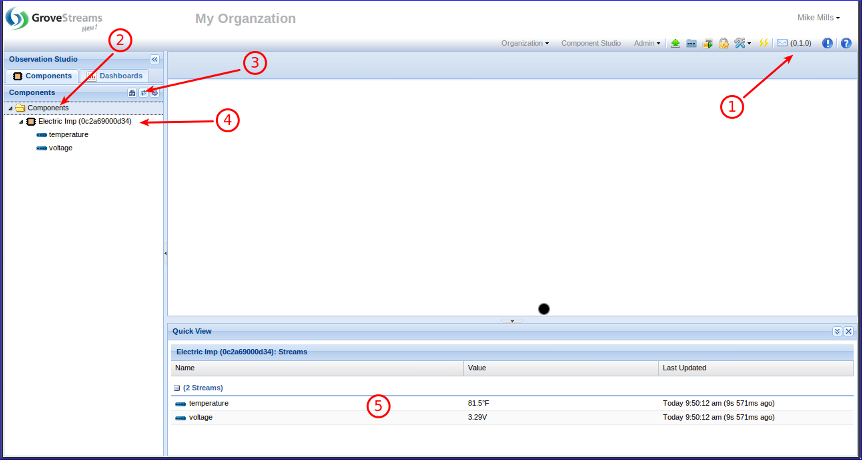The height and width of the screenshot is (460, 862).
Task: Click the padlock security icon in toolbar
Action: (723, 43)
